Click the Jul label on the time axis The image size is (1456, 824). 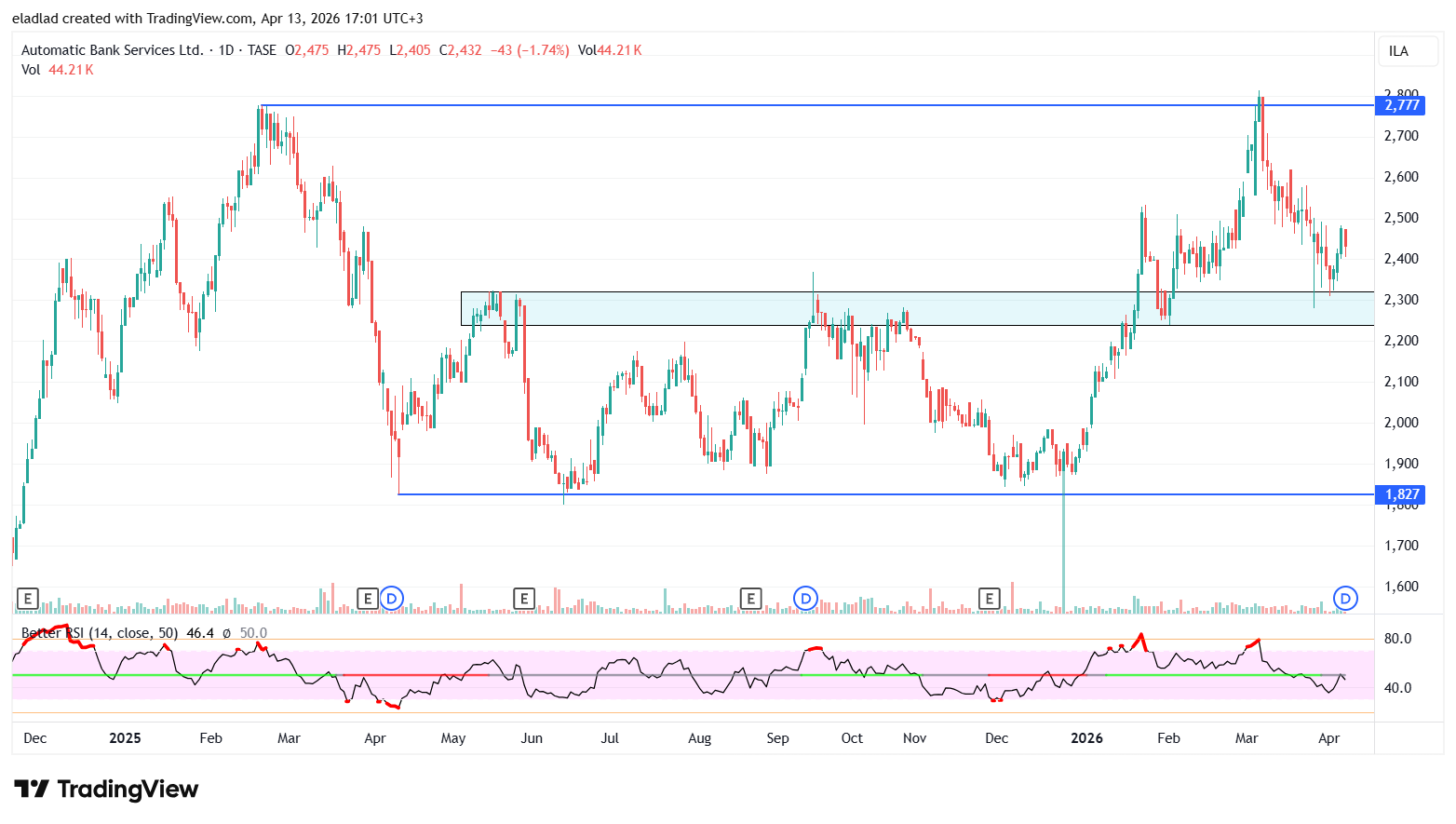point(610,738)
